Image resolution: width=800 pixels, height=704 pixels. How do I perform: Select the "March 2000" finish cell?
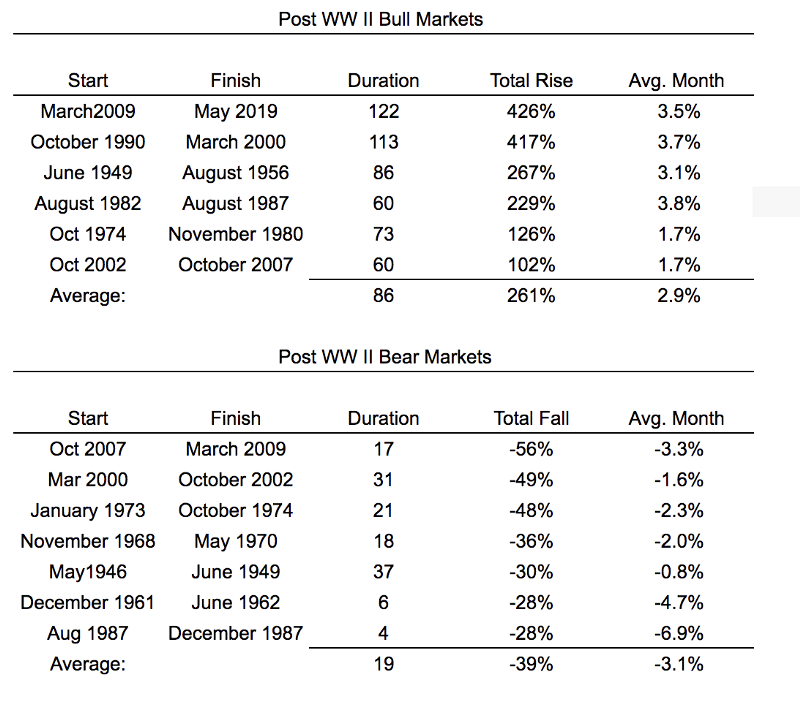[235, 142]
